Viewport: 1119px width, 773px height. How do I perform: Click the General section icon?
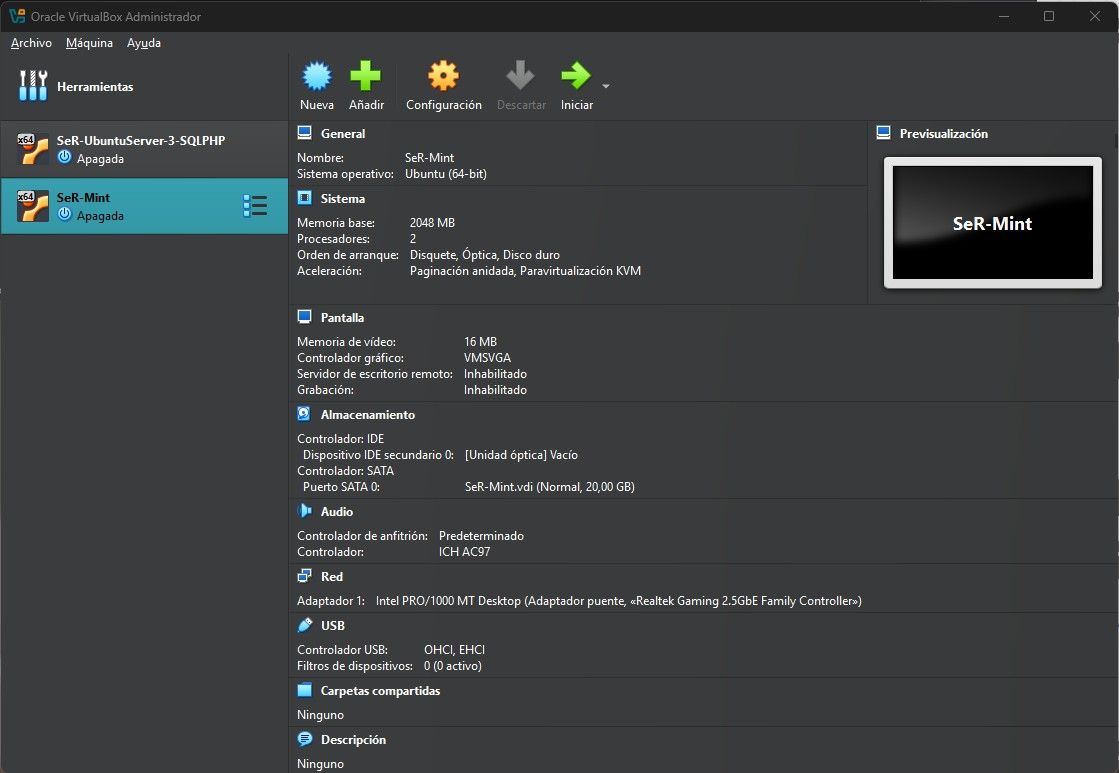(305, 133)
